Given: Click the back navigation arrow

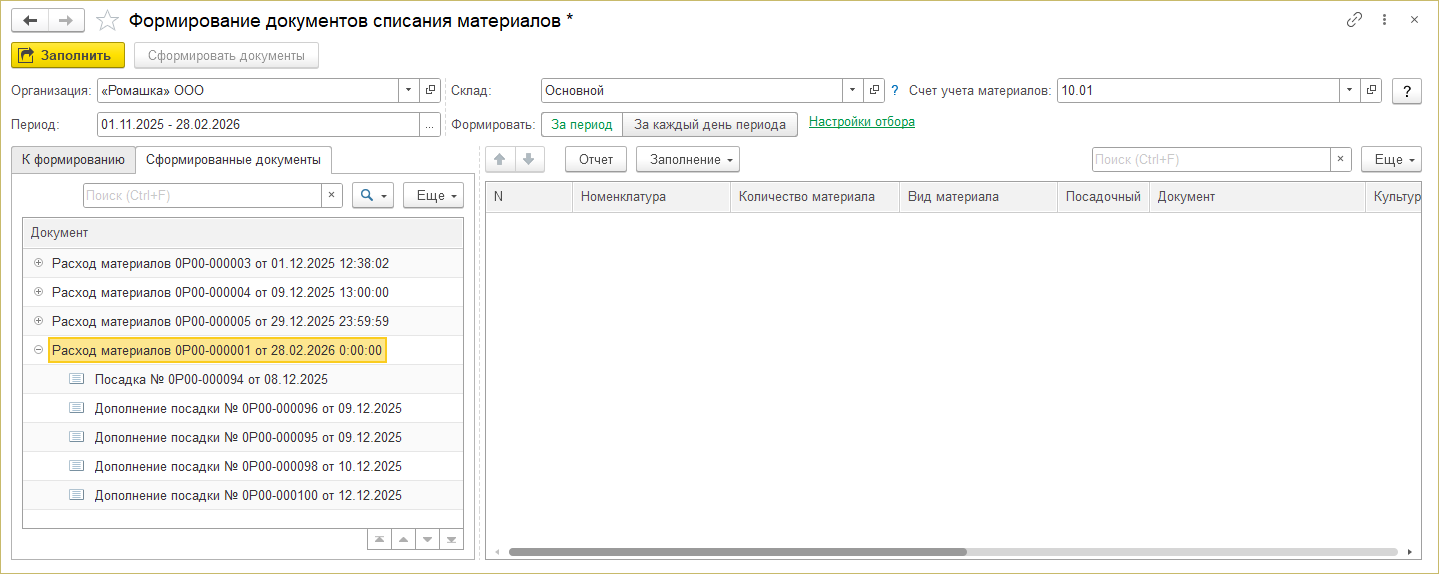Looking at the screenshot, I should point(29,20).
